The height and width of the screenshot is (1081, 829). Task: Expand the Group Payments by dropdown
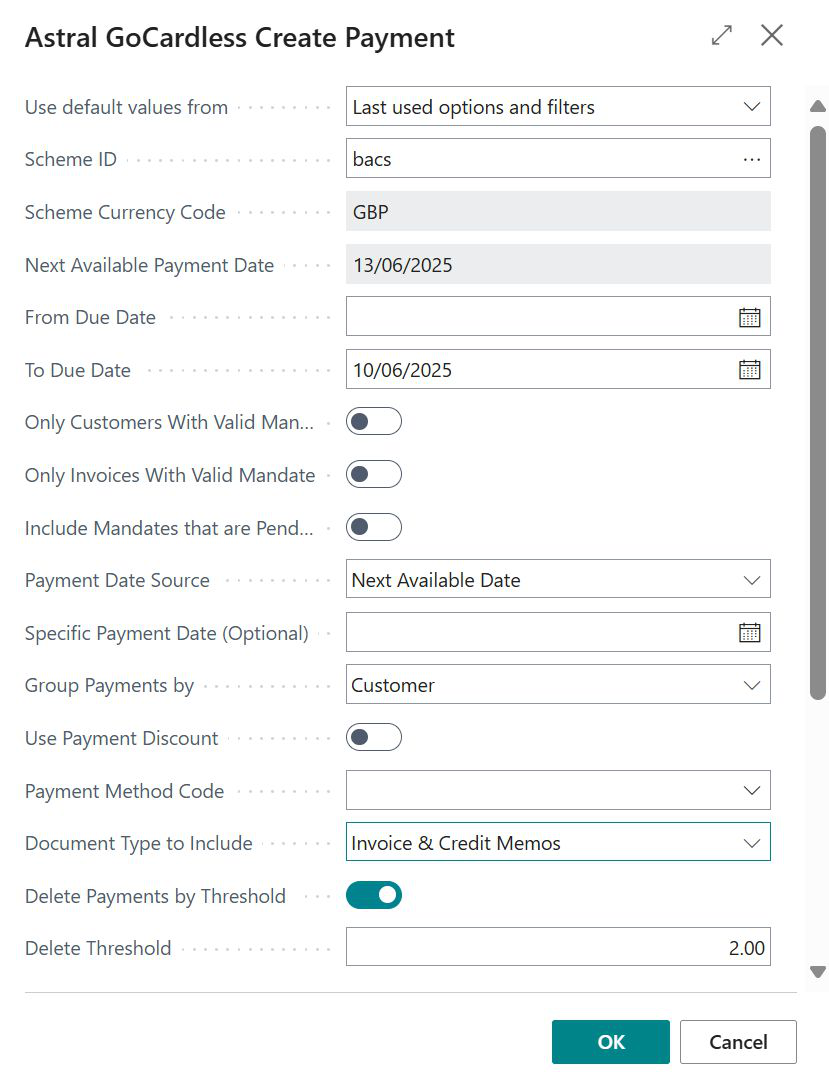pyautogui.click(x=752, y=686)
